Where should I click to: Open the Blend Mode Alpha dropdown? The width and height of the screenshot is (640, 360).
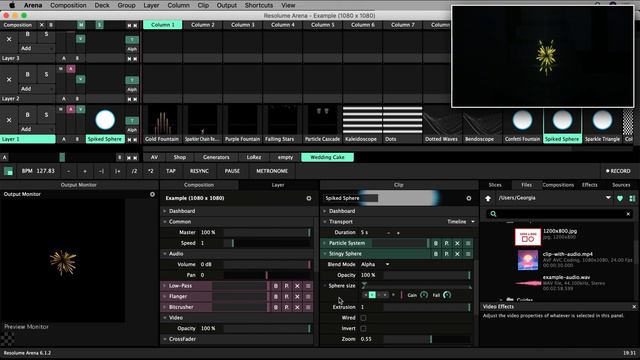(375, 264)
